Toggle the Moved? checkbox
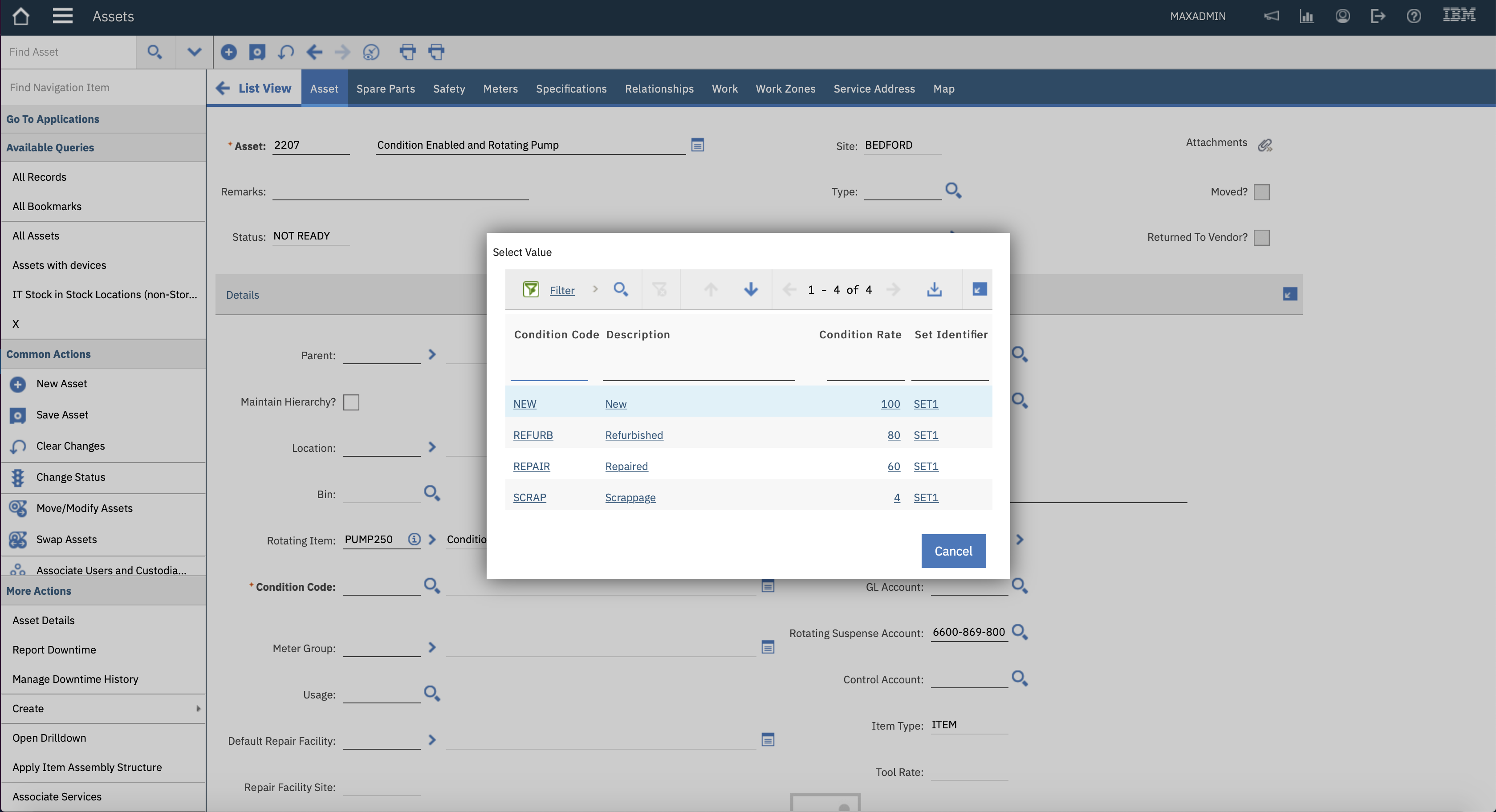The height and width of the screenshot is (812, 1496). click(x=1261, y=192)
